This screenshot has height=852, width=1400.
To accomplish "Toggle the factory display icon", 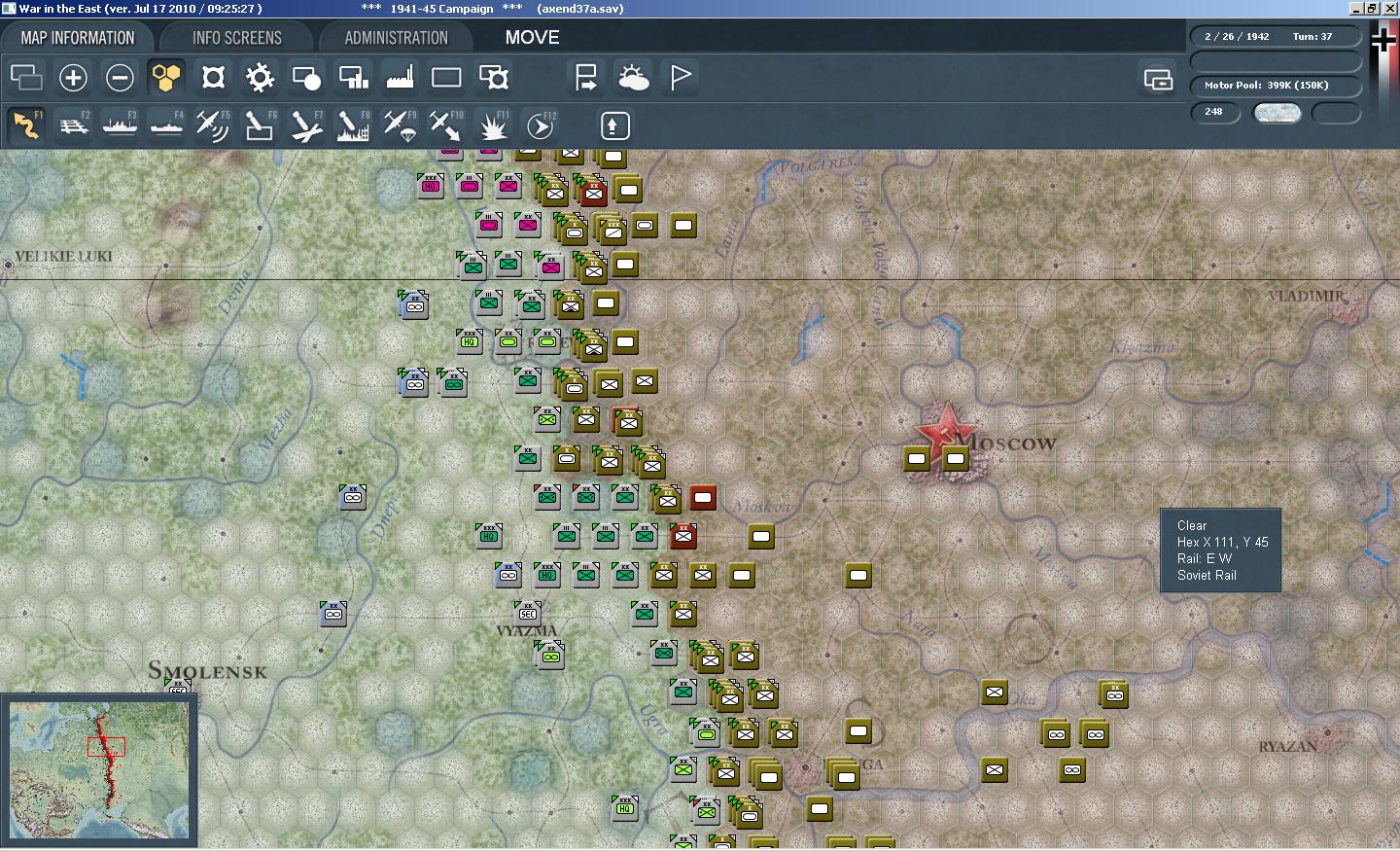I will [x=400, y=77].
